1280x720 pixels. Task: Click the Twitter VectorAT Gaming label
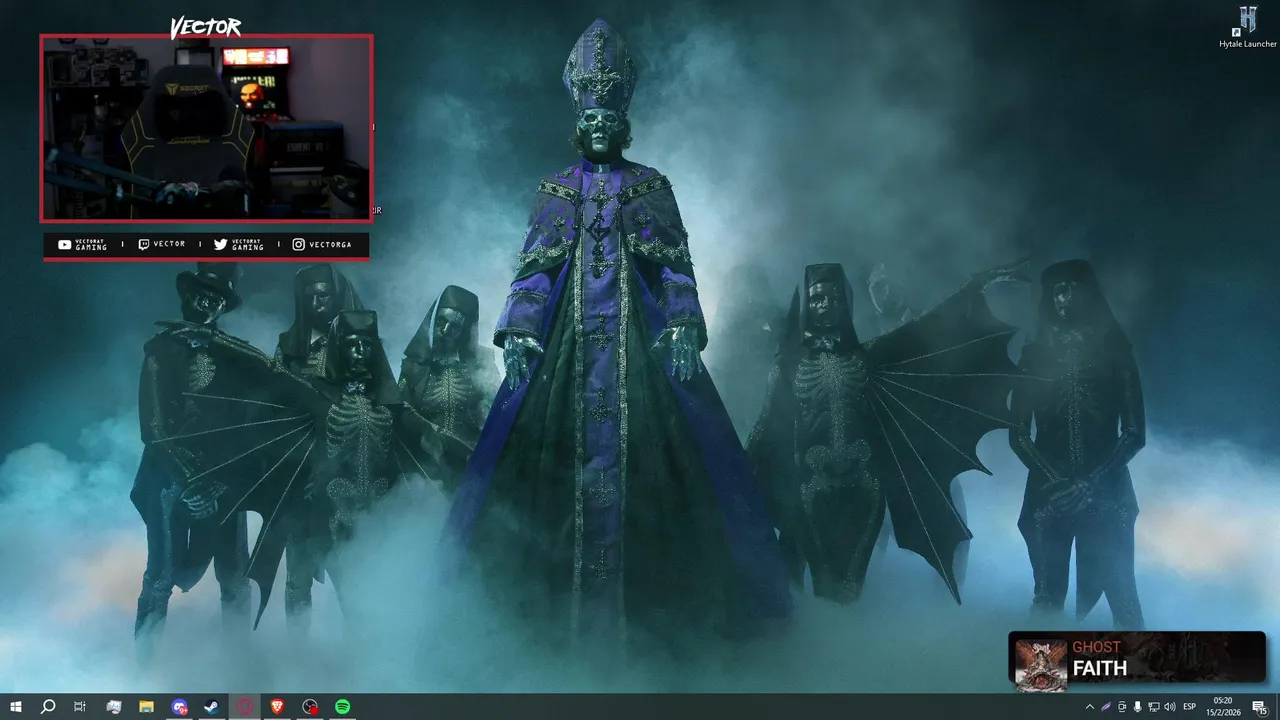[x=239, y=244]
